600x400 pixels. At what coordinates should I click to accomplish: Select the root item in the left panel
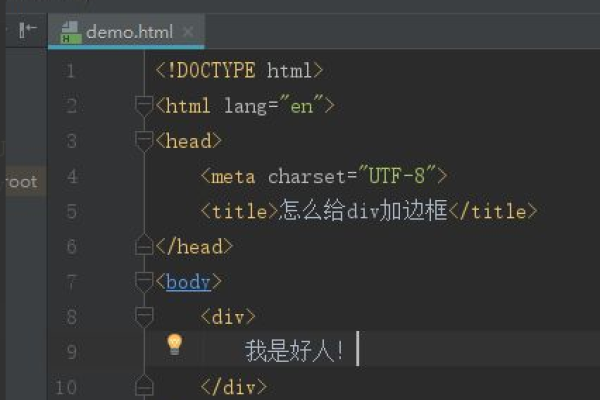23,181
